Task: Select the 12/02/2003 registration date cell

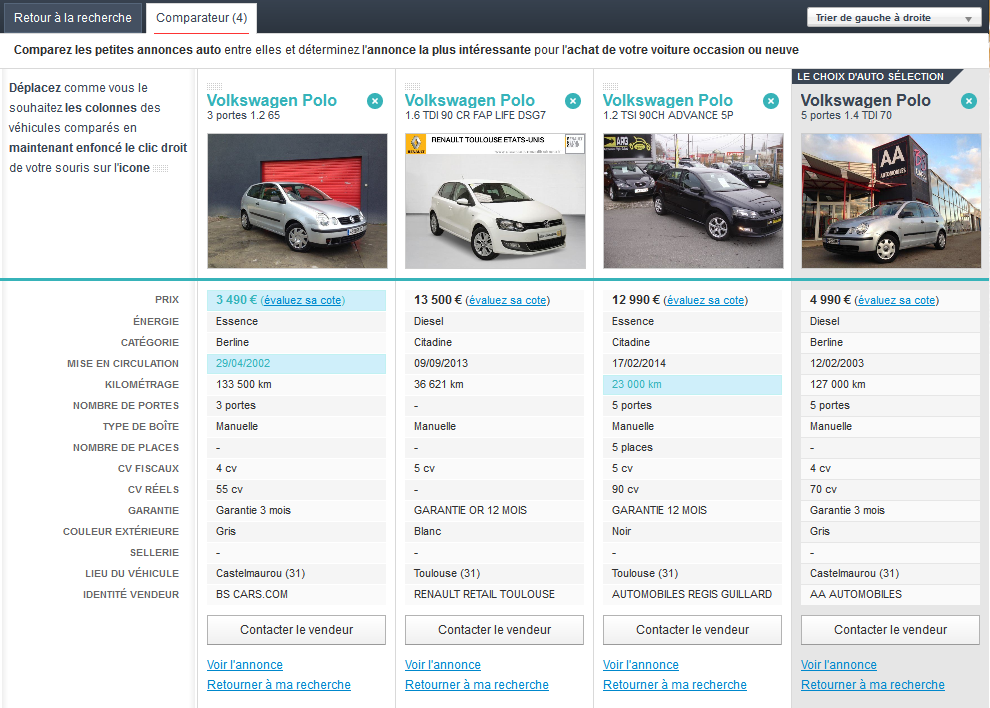Action: [890, 364]
